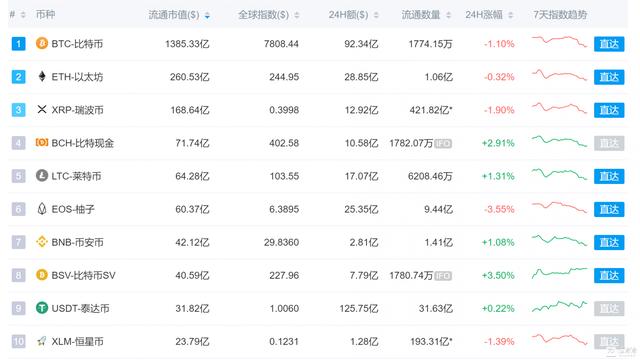Click 直达 button for BSV row
The image size is (640, 360).
click(x=609, y=275)
